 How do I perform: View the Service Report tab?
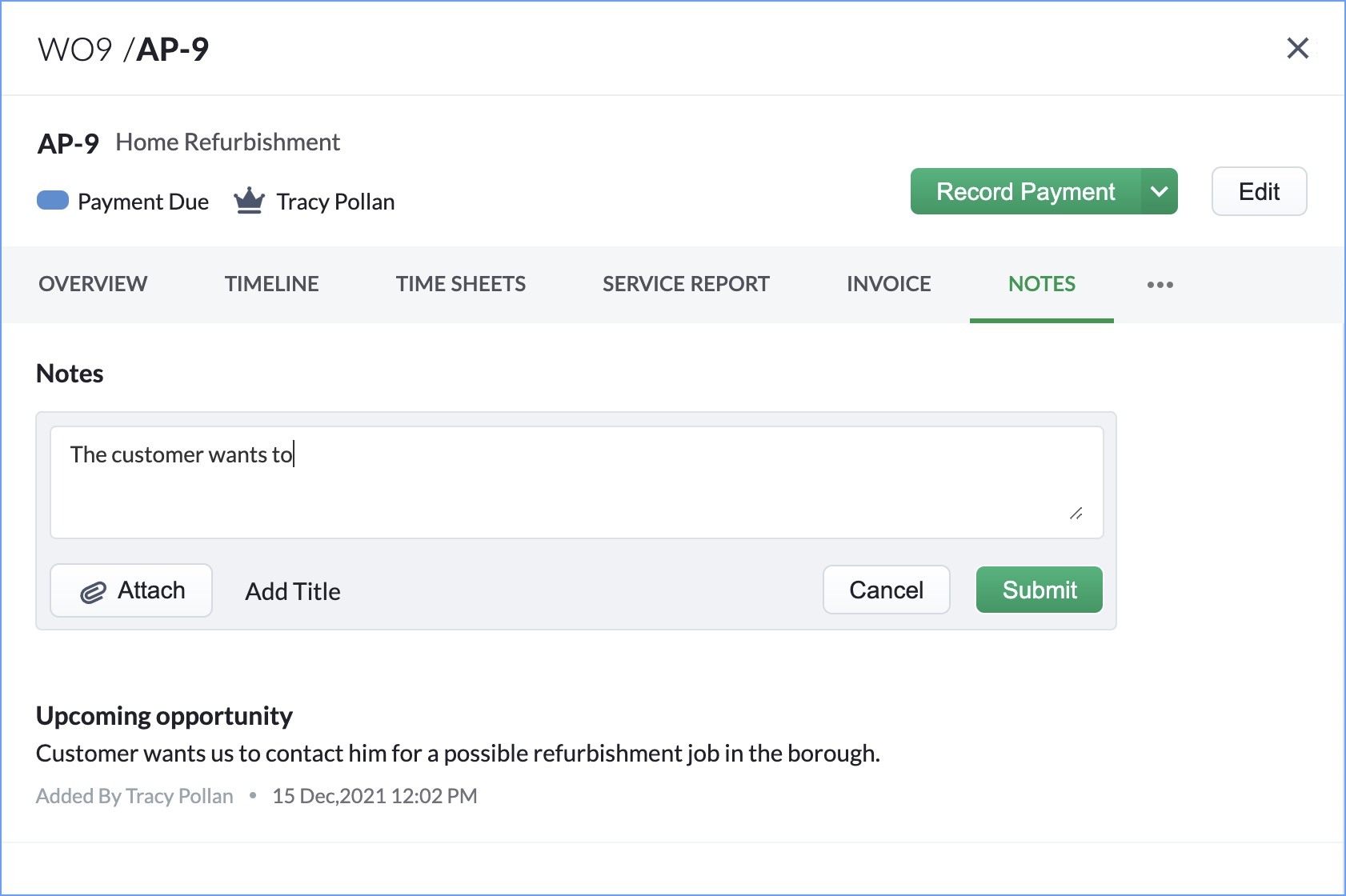tap(686, 284)
